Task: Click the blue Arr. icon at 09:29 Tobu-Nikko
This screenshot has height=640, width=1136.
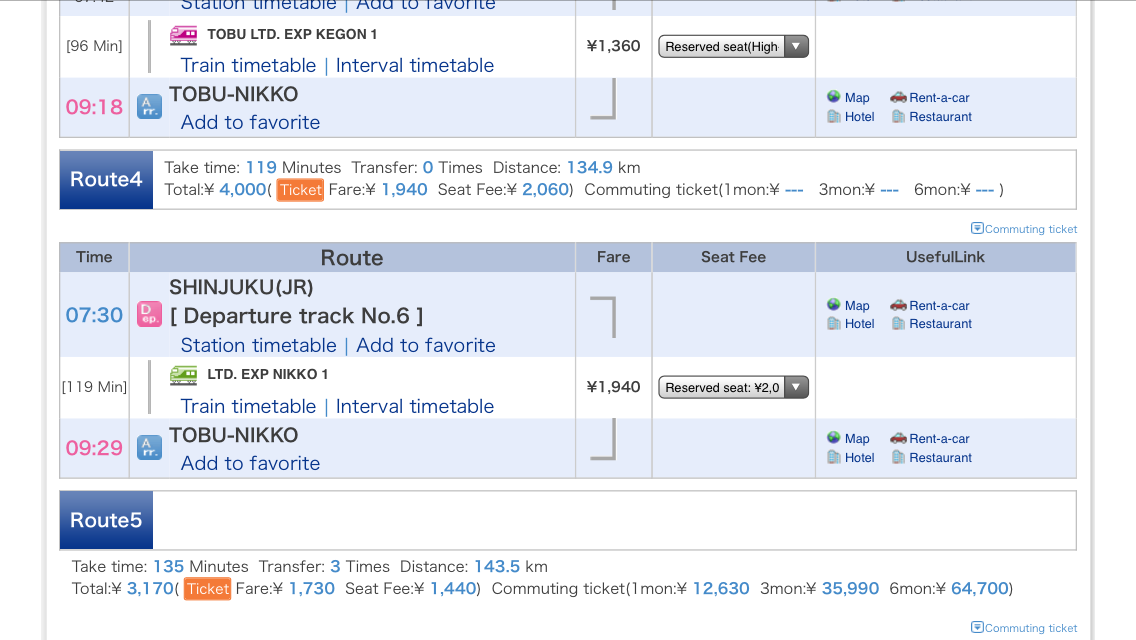Action: click(x=149, y=447)
